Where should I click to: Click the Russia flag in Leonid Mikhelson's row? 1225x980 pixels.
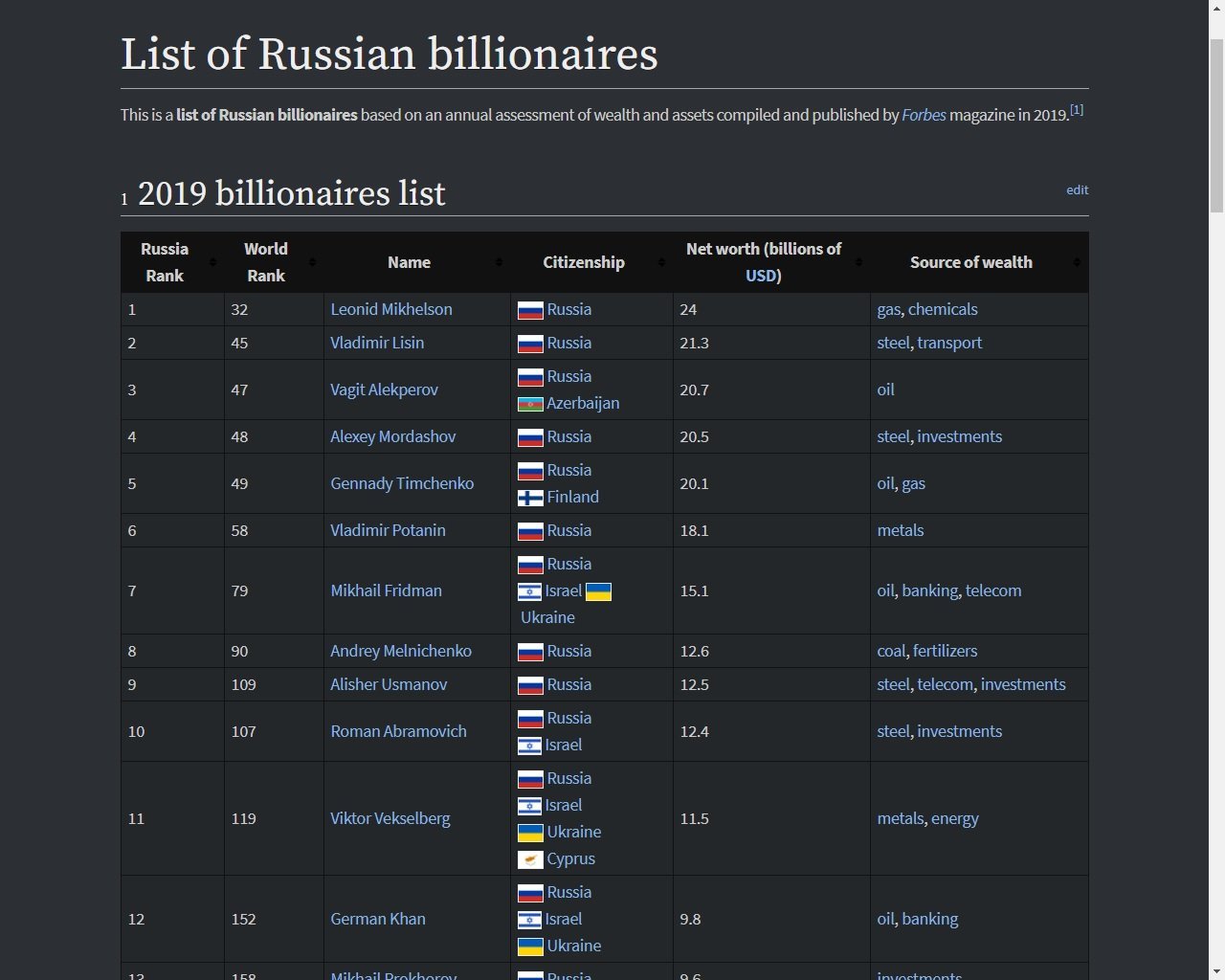tap(530, 310)
